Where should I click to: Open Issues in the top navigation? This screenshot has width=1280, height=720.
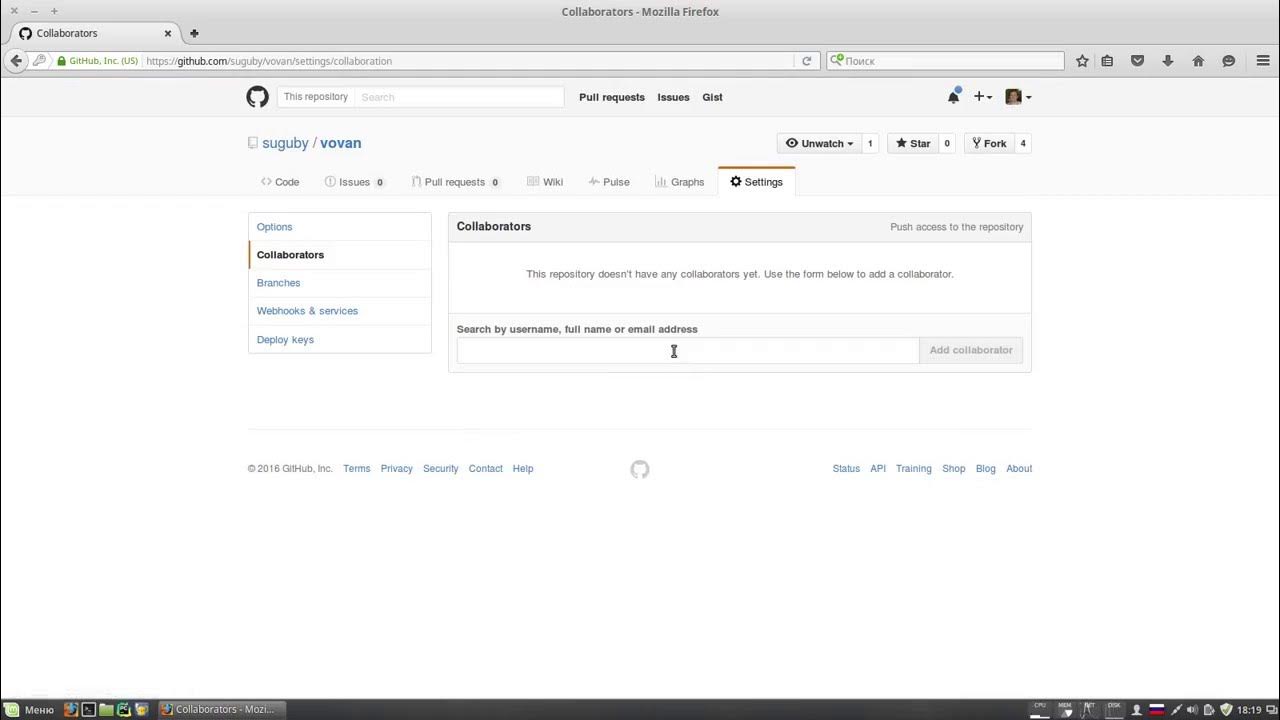pos(673,97)
